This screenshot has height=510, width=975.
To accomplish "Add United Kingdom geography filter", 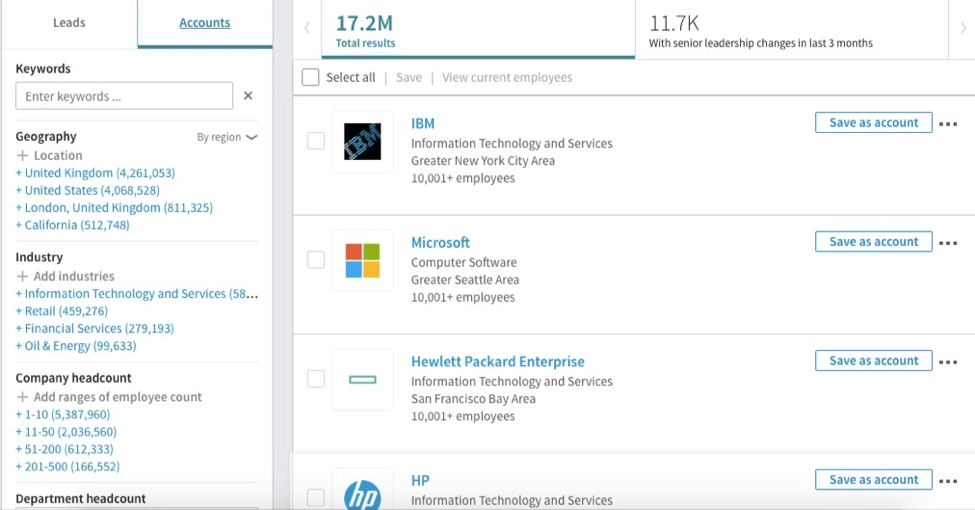I will pyautogui.click(x=95, y=173).
